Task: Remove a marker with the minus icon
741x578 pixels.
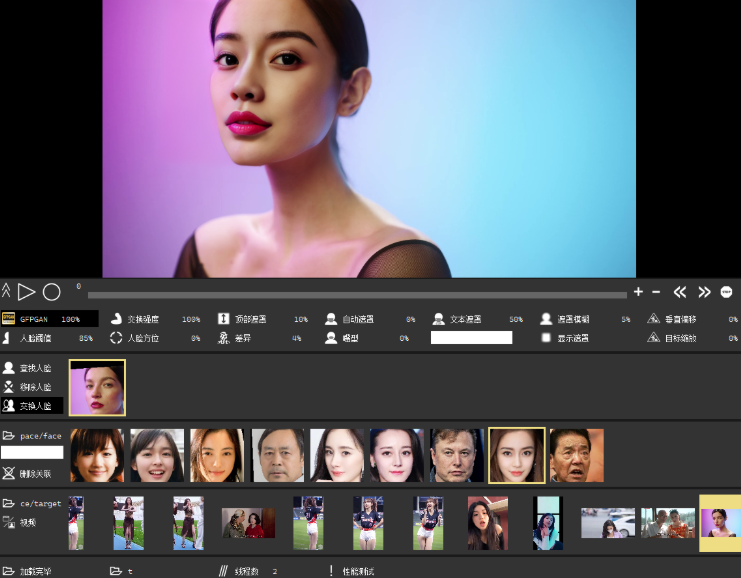Action: click(656, 292)
